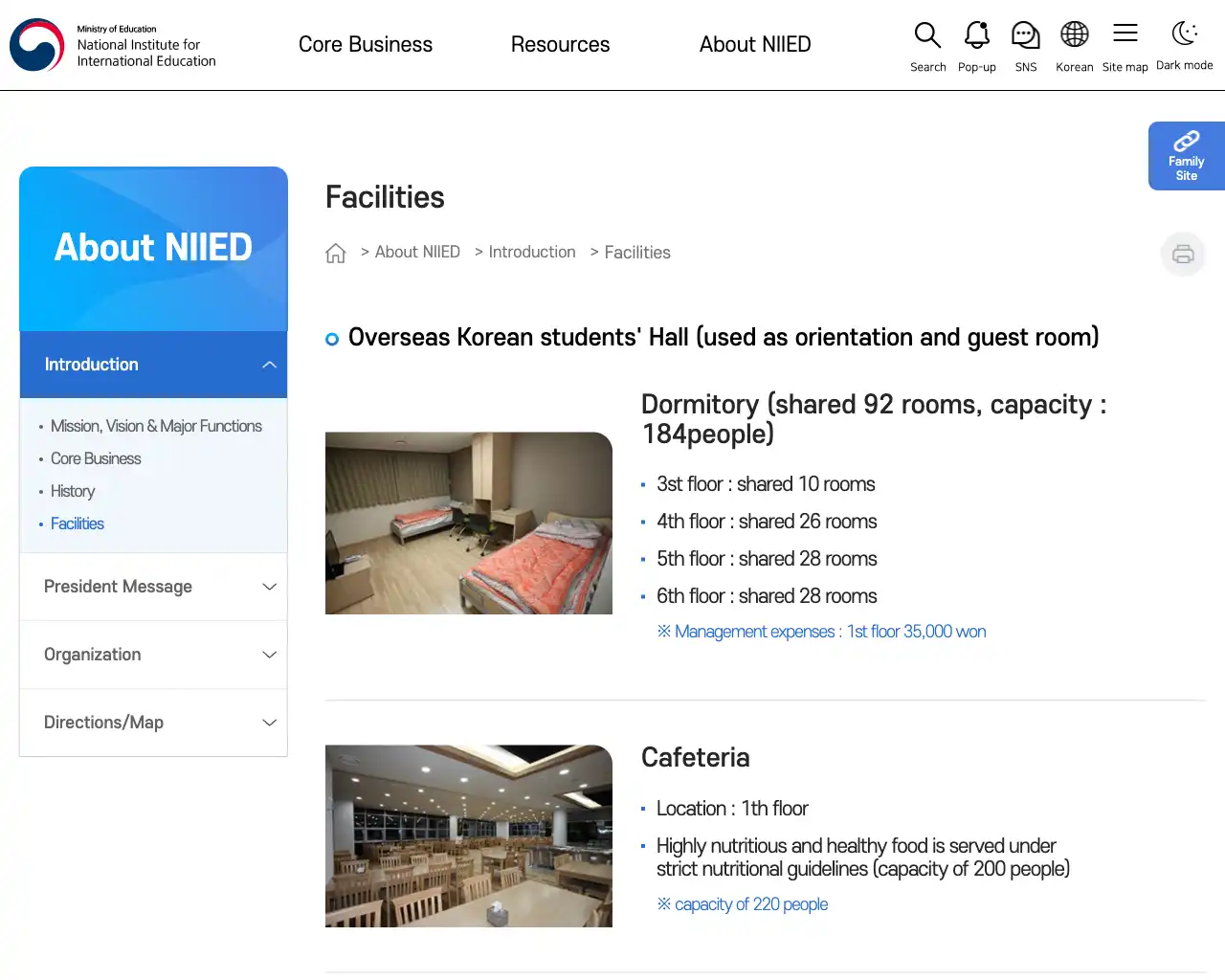The width and height of the screenshot is (1225, 980).
Task: Open the Pop-up bell icon
Action: tap(976, 36)
